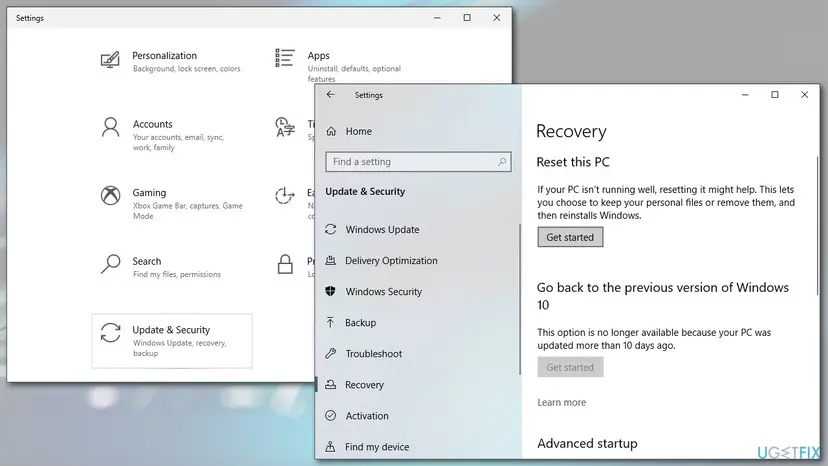Click the Privacy lock icon in back window

(285, 264)
